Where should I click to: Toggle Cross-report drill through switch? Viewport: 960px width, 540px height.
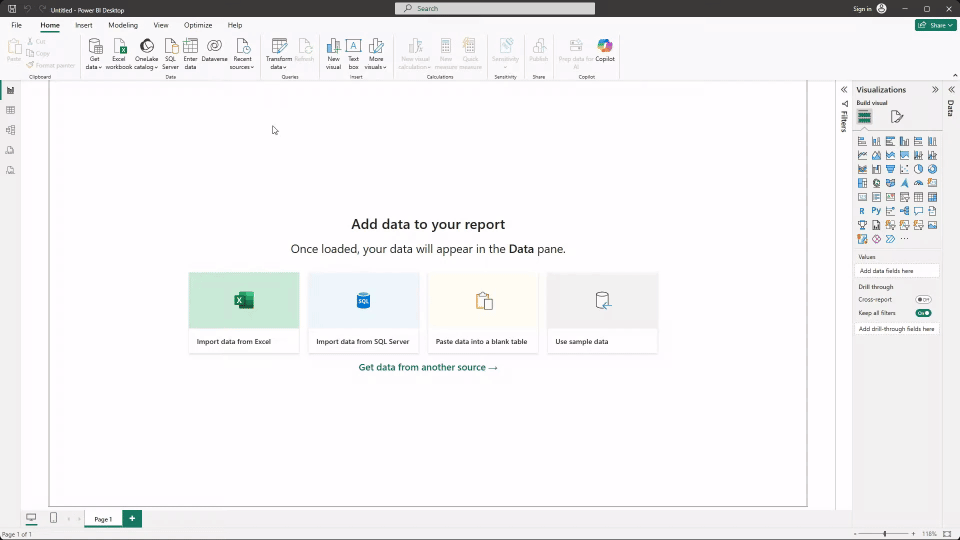(923, 299)
